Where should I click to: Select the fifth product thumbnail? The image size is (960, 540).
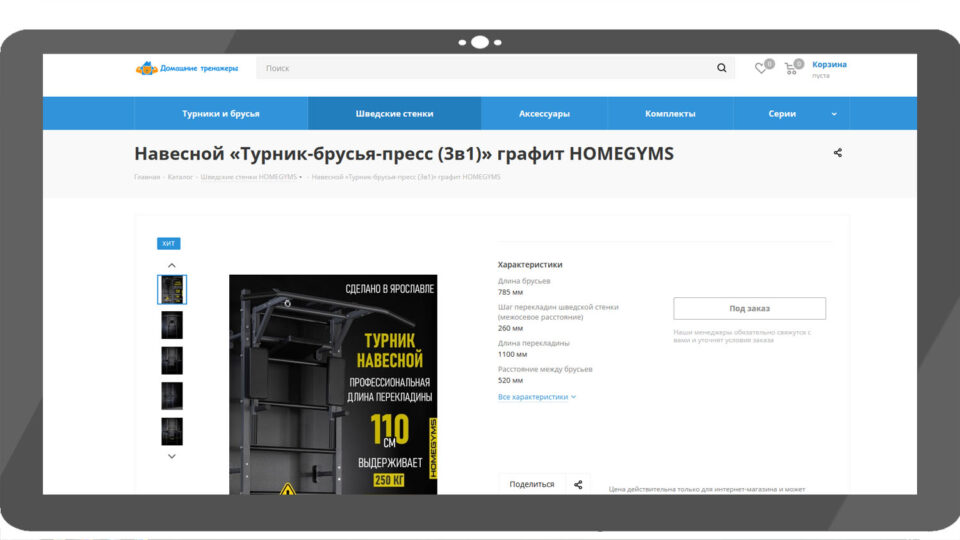coord(172,432)
